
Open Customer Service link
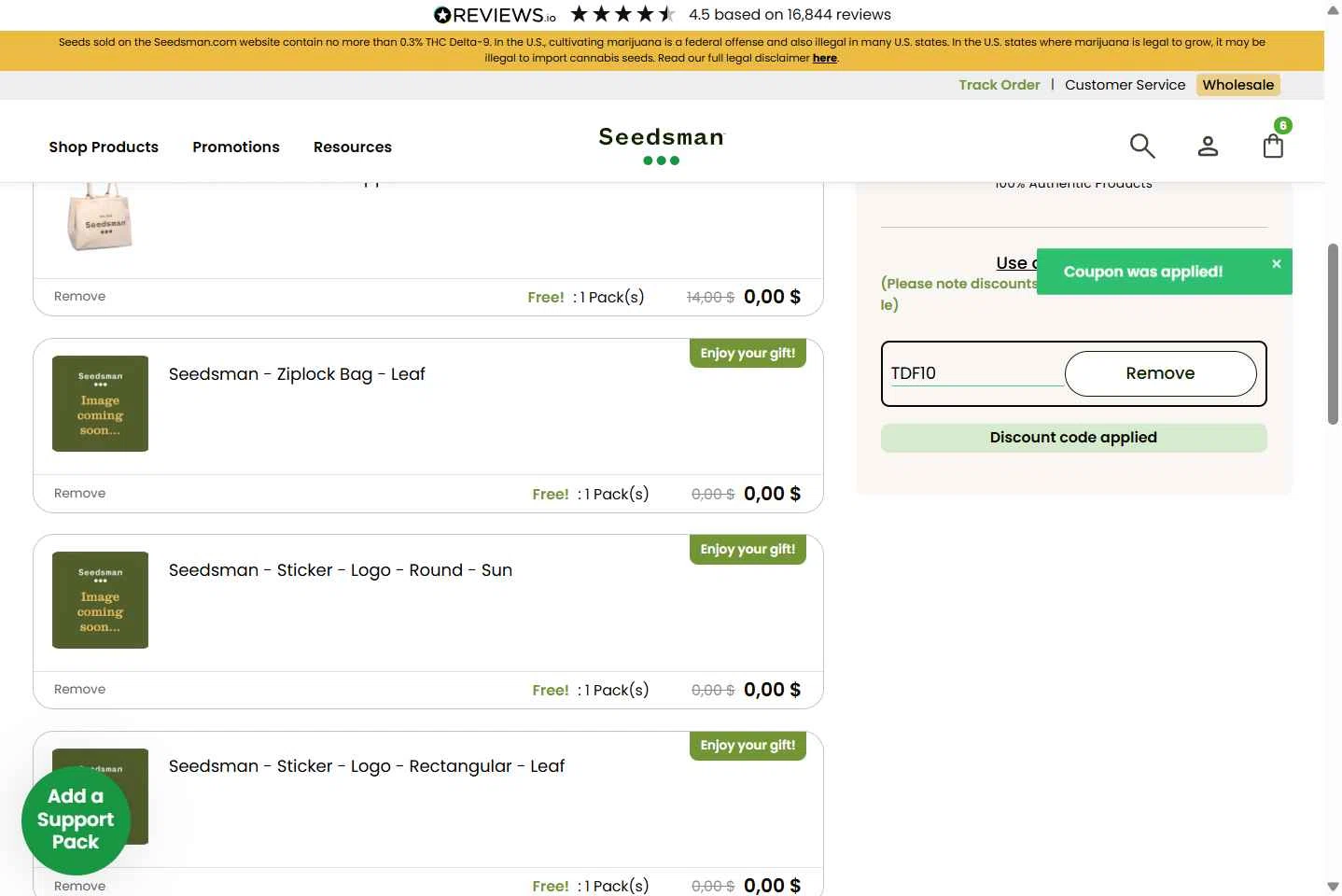coord(1125,85)
